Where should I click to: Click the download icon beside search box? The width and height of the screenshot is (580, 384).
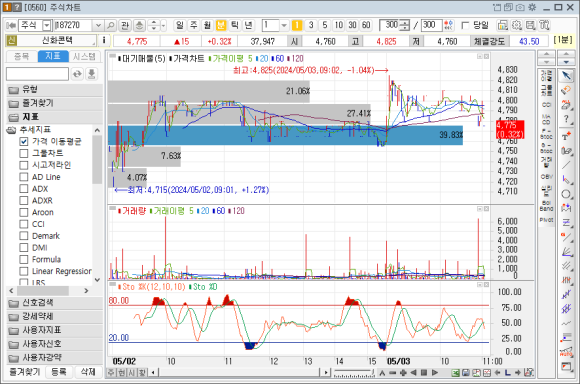(x=91, y=74)
